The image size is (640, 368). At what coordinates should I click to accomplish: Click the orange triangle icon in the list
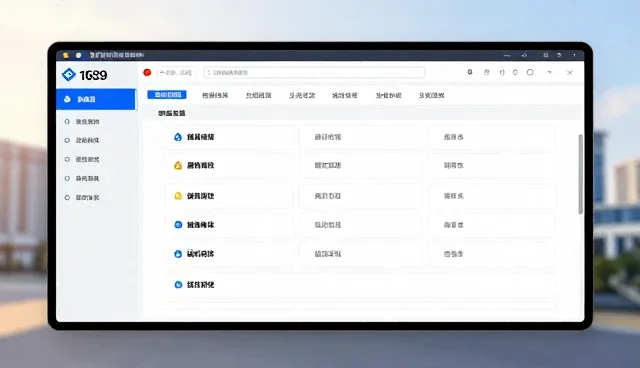coord(178,165)
